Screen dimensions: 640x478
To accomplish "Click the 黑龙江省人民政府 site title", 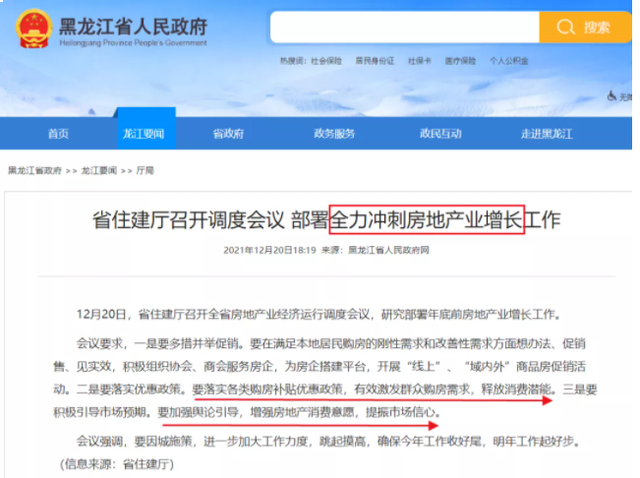I will [133, 26].
